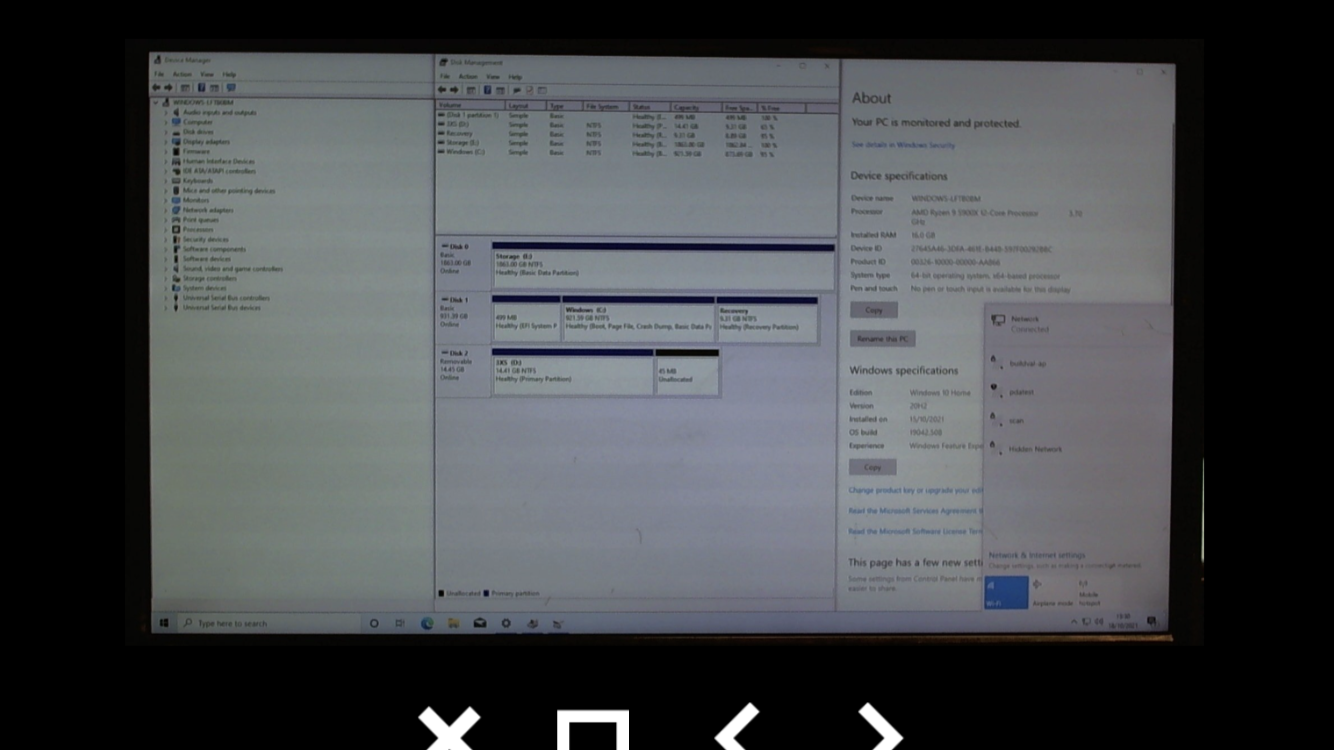Viewport: 1334px width, 750px height.
Task: Toggle the Airplane mode tile
Action: click(x=1052, y=592)
